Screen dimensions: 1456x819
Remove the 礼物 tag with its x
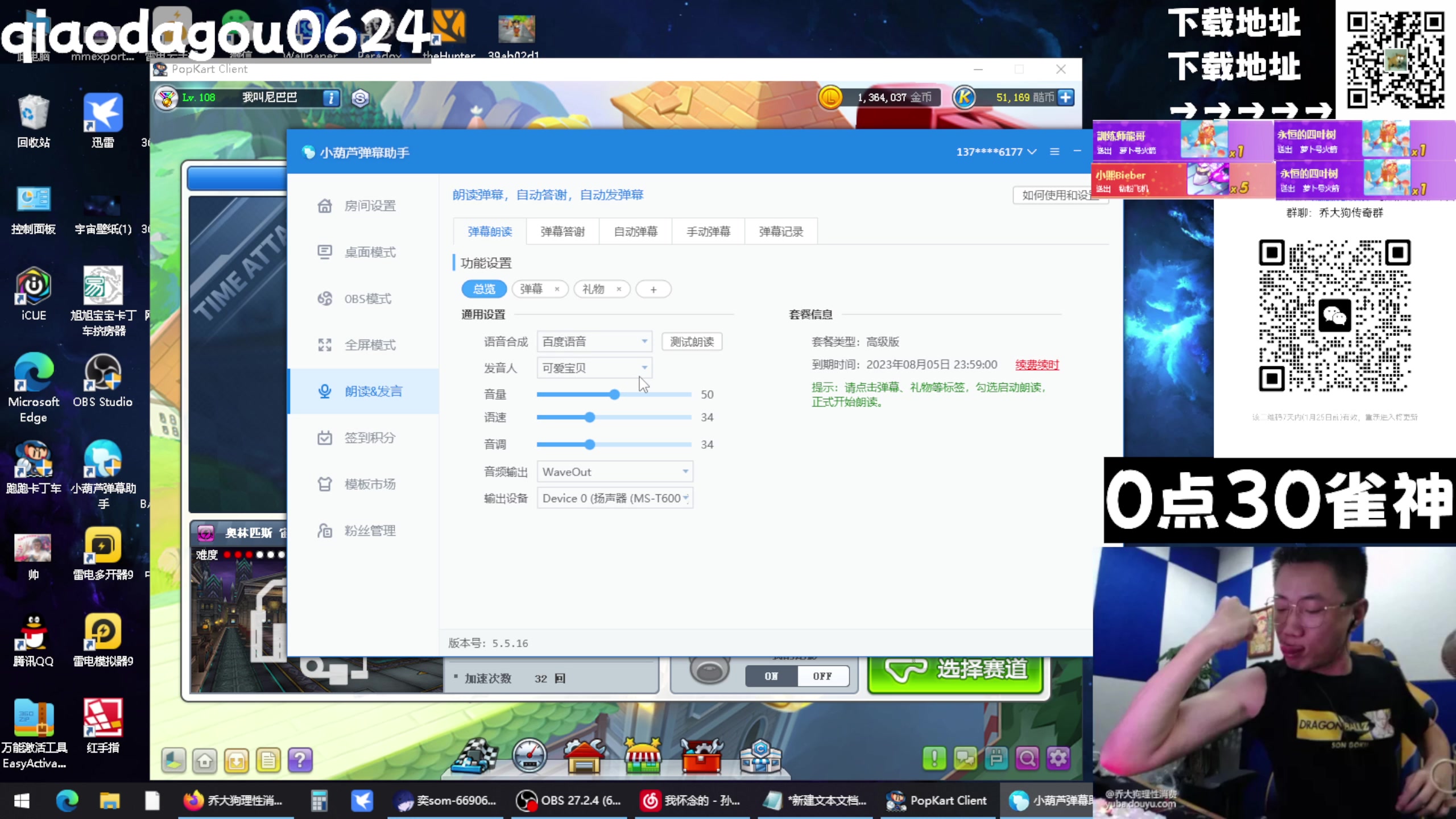619,289
